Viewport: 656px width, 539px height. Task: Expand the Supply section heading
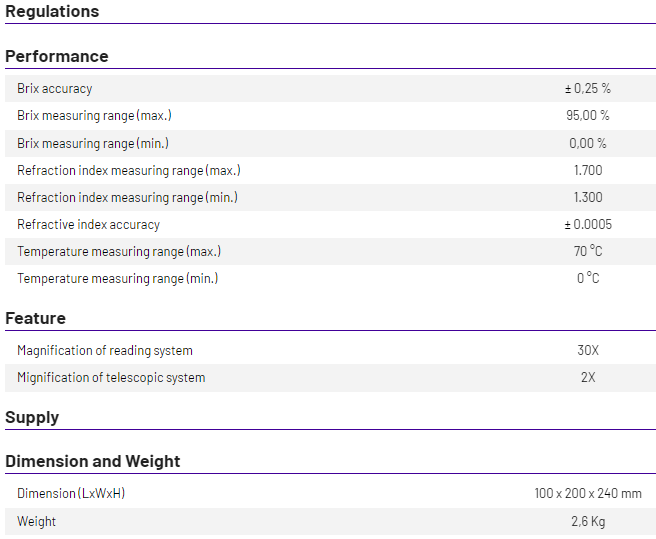(x=32, y=417)
